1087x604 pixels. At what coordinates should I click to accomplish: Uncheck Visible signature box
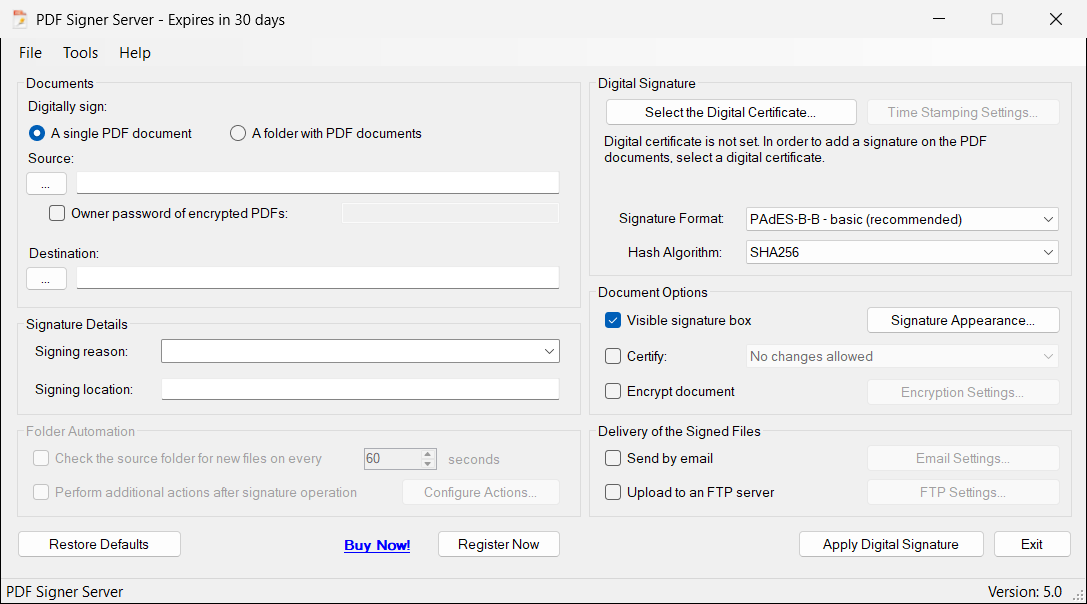click(613, 320)
